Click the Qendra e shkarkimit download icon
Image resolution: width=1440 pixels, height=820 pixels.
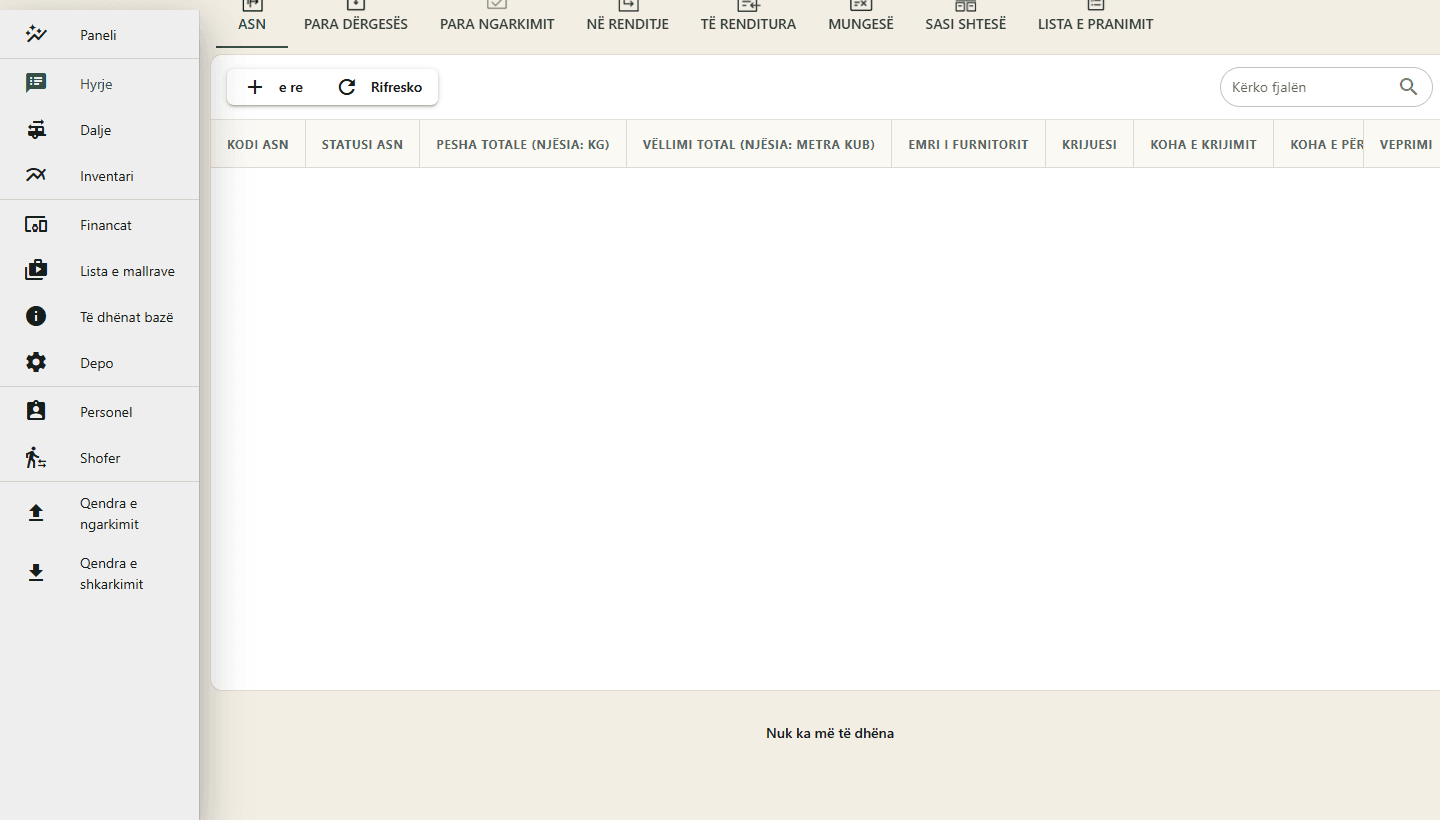36,573
